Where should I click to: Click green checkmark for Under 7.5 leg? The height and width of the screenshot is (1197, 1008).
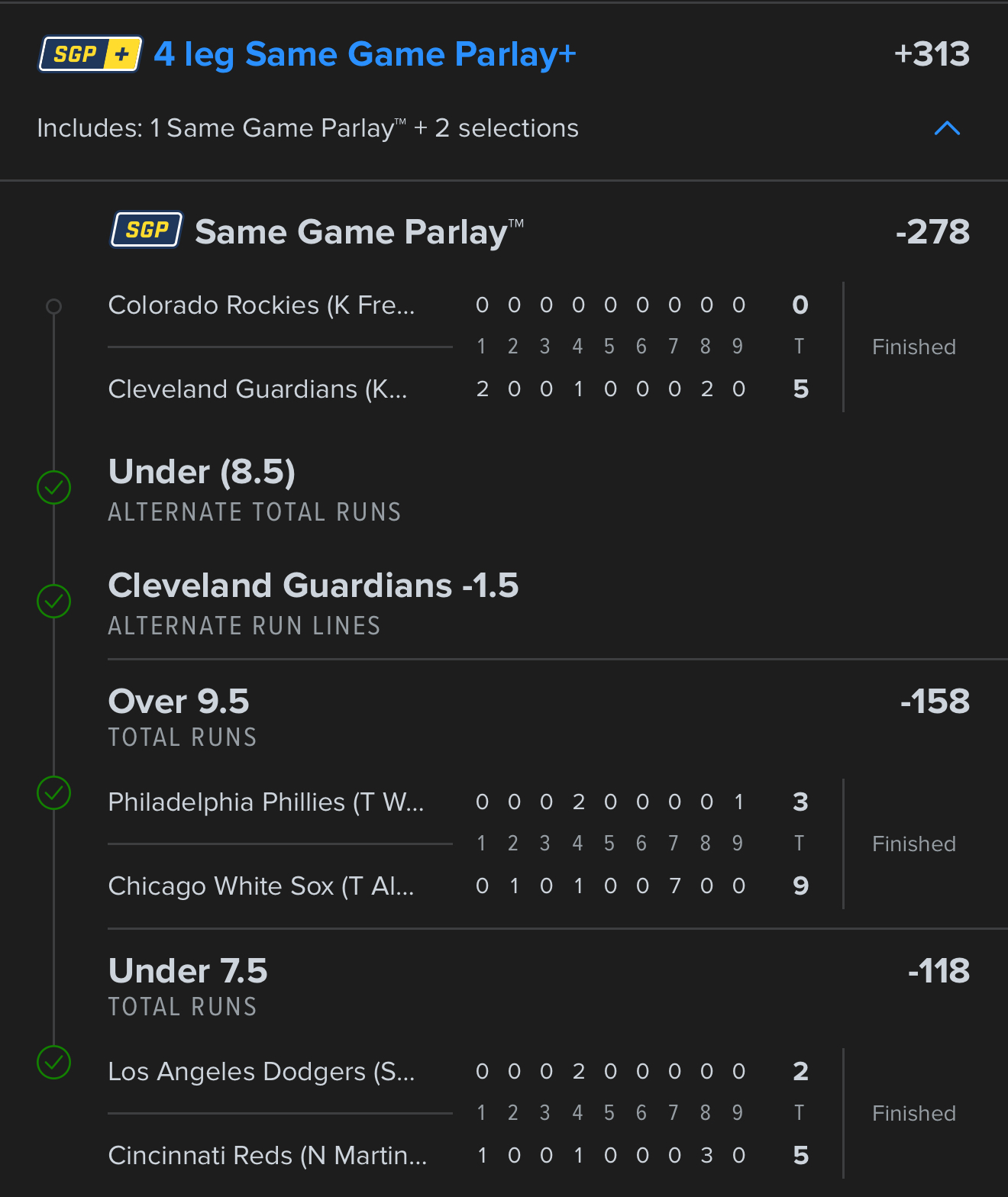click(54, 1062)
